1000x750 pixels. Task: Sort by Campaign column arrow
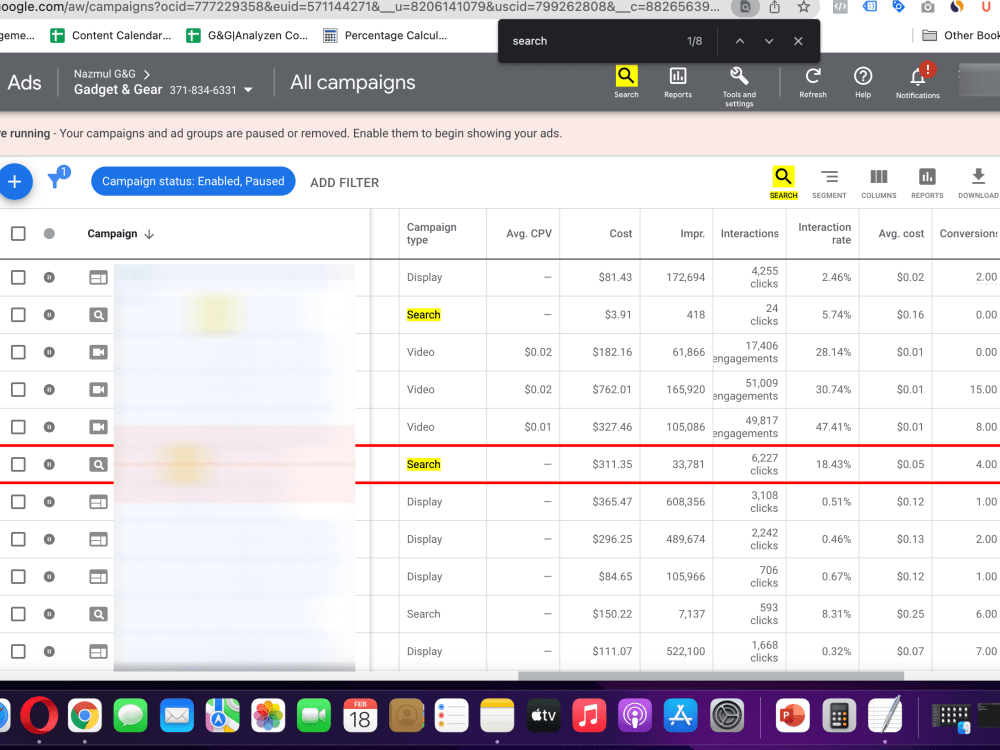point(149,234)
